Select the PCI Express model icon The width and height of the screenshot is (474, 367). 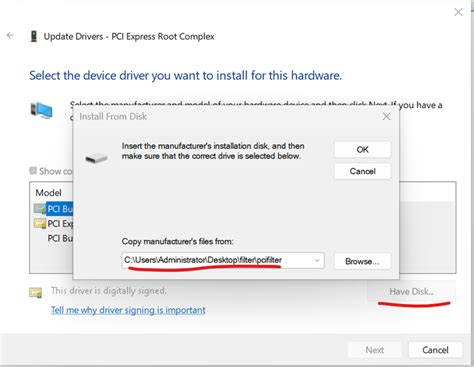click(40, 224)
